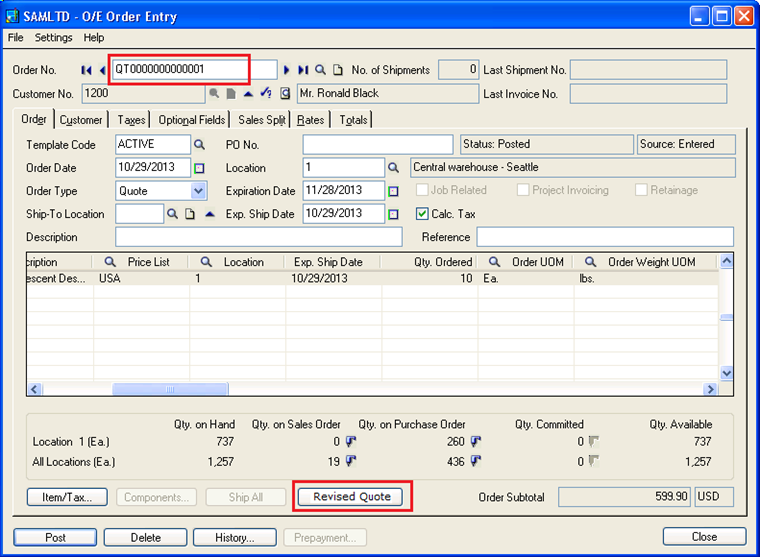Open Order No. finder magnifier
This screenshot has width=760, height=557.
[x=320, y=70]
